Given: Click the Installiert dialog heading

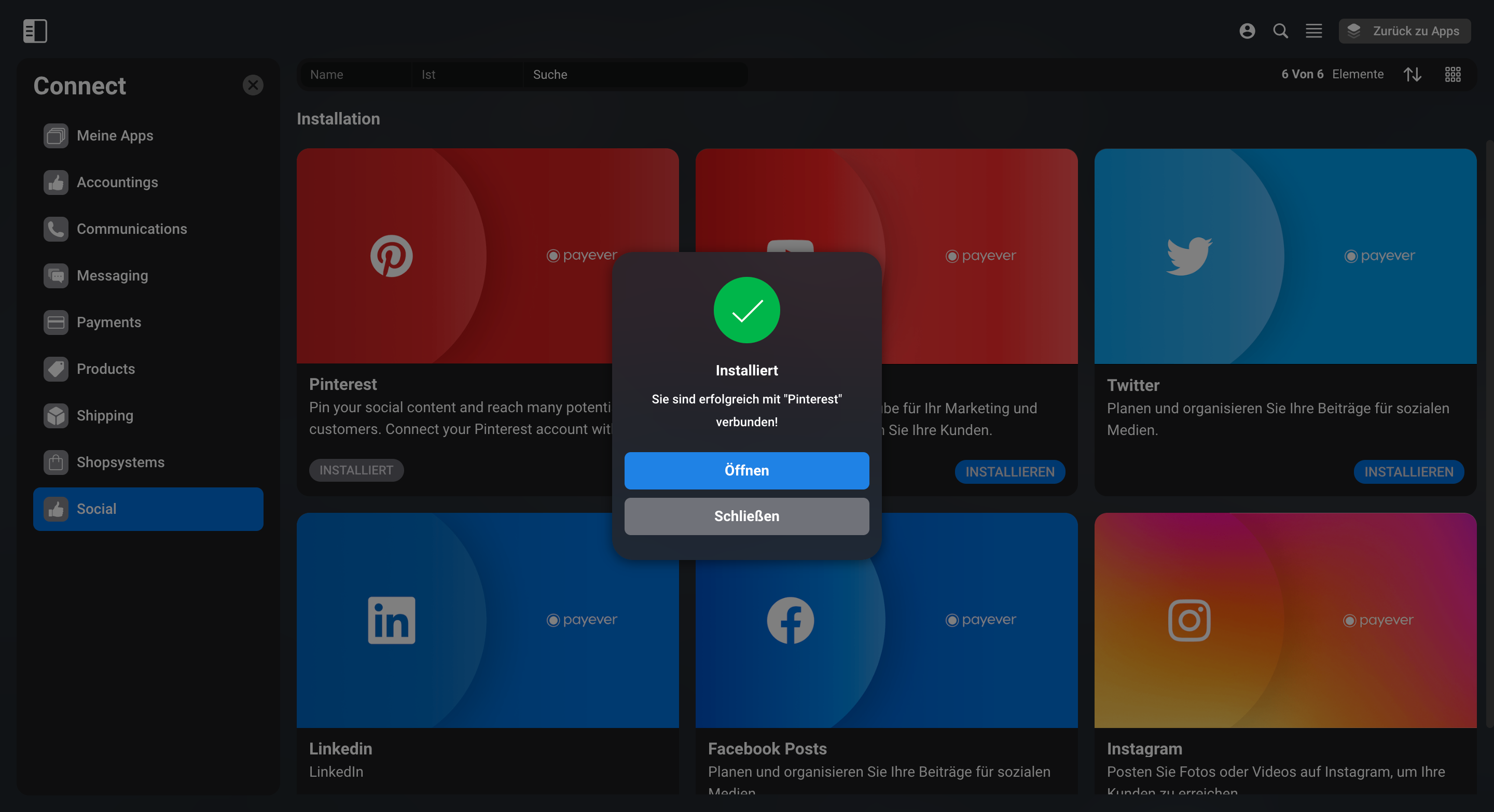Looking at the screenshot, I should [746, 370].
